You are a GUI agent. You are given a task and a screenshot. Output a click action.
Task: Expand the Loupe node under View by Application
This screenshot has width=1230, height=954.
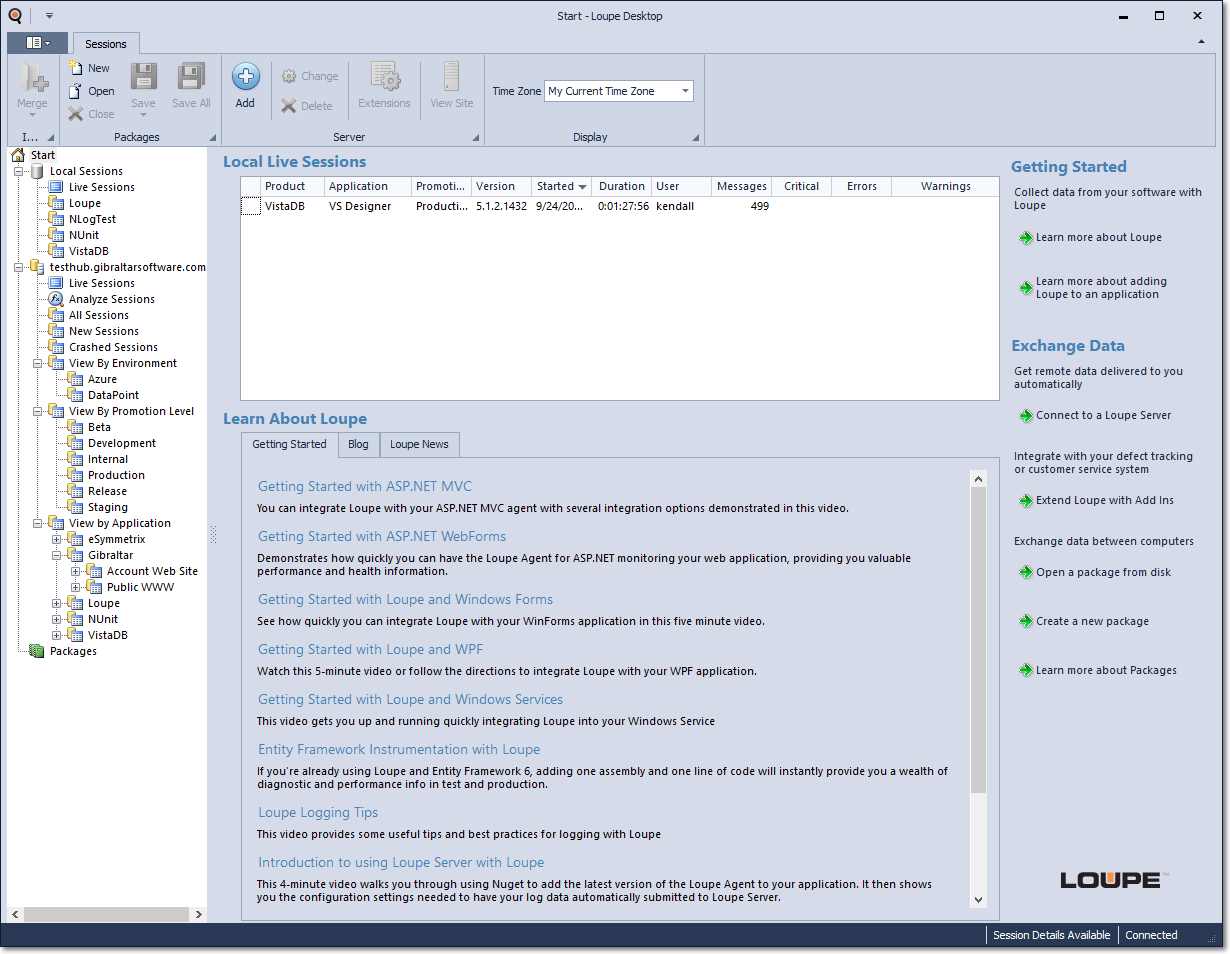tap(57, 603)
